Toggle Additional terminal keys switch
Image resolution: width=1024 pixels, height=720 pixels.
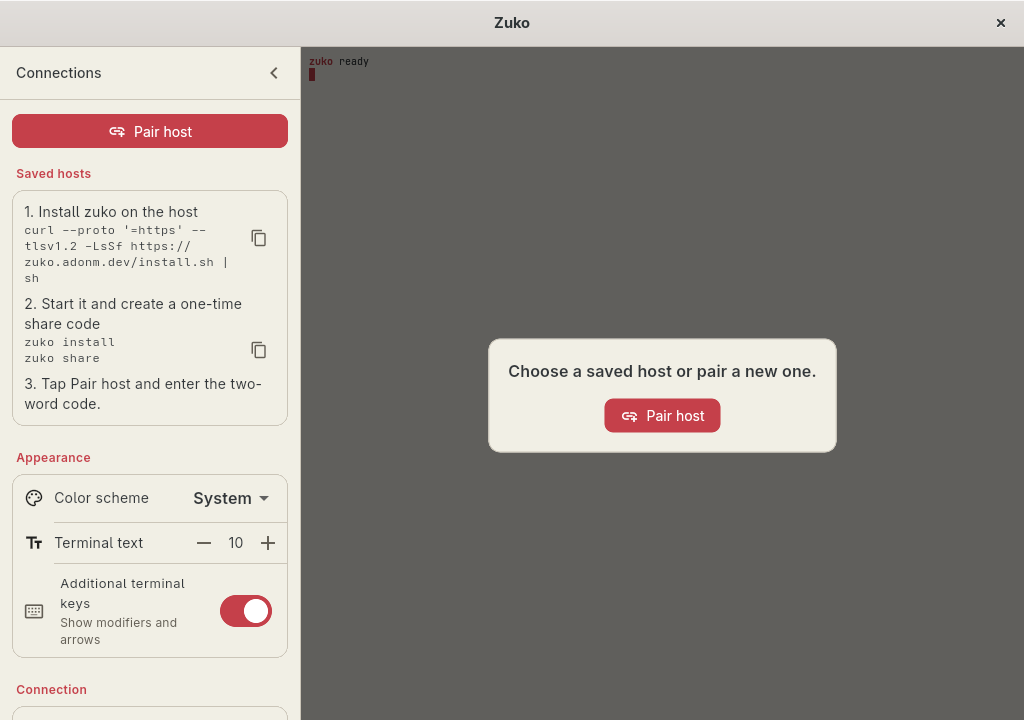click(x=246, y=611)
